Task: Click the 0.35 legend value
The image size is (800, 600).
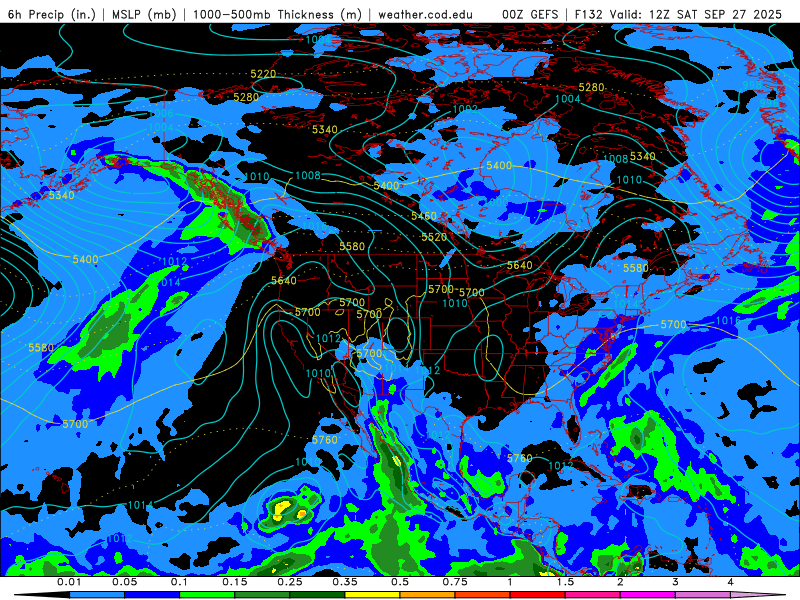Action: pyautogui.click(x=345, y=582)
